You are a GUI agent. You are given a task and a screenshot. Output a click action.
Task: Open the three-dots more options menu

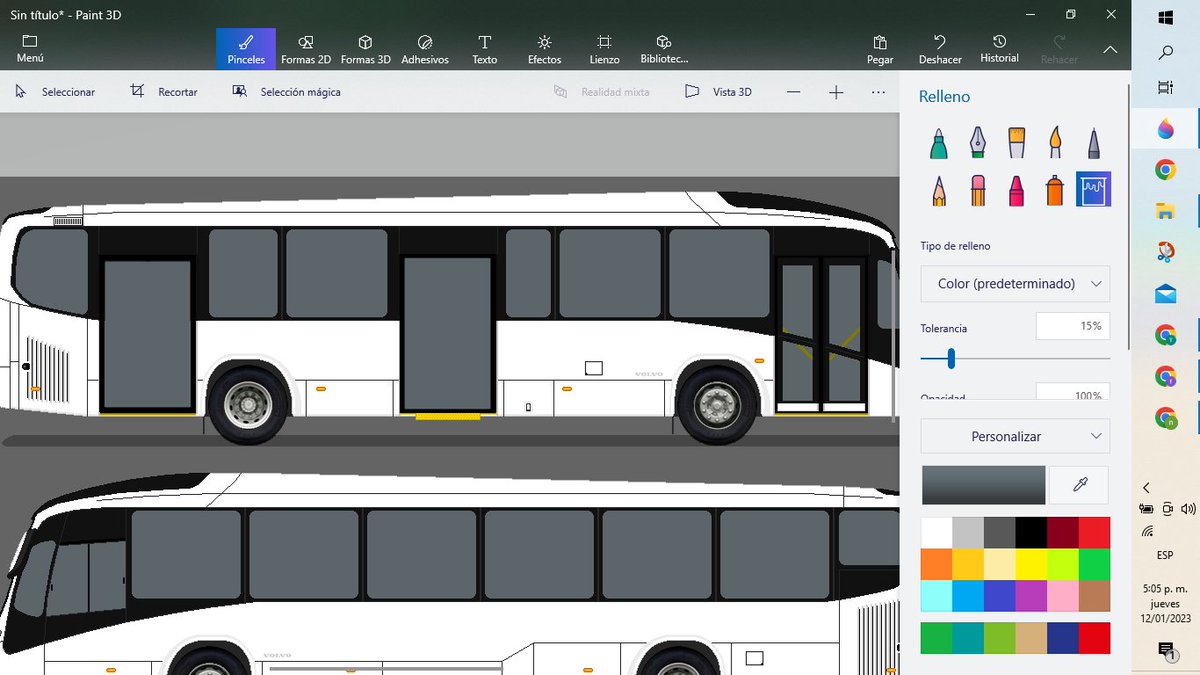tap(878, 92)
